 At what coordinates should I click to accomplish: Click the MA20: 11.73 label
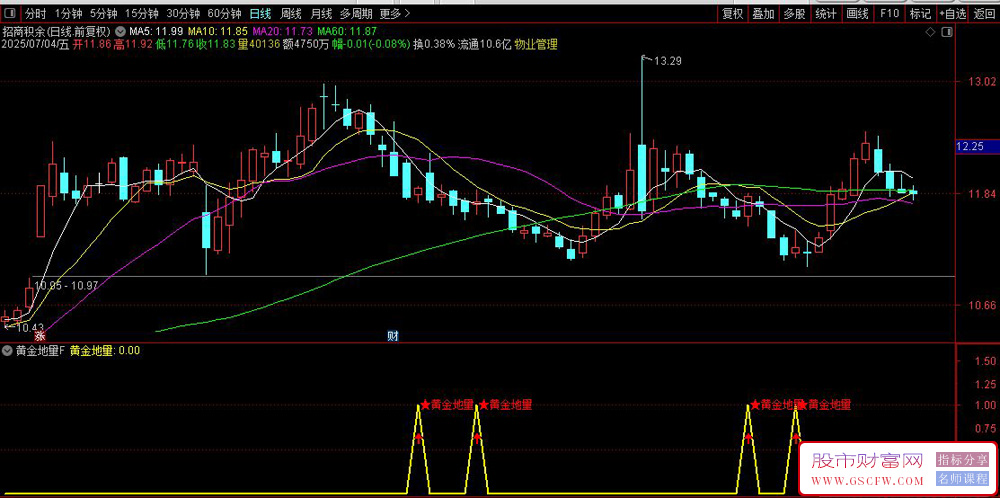click(282, 31)
